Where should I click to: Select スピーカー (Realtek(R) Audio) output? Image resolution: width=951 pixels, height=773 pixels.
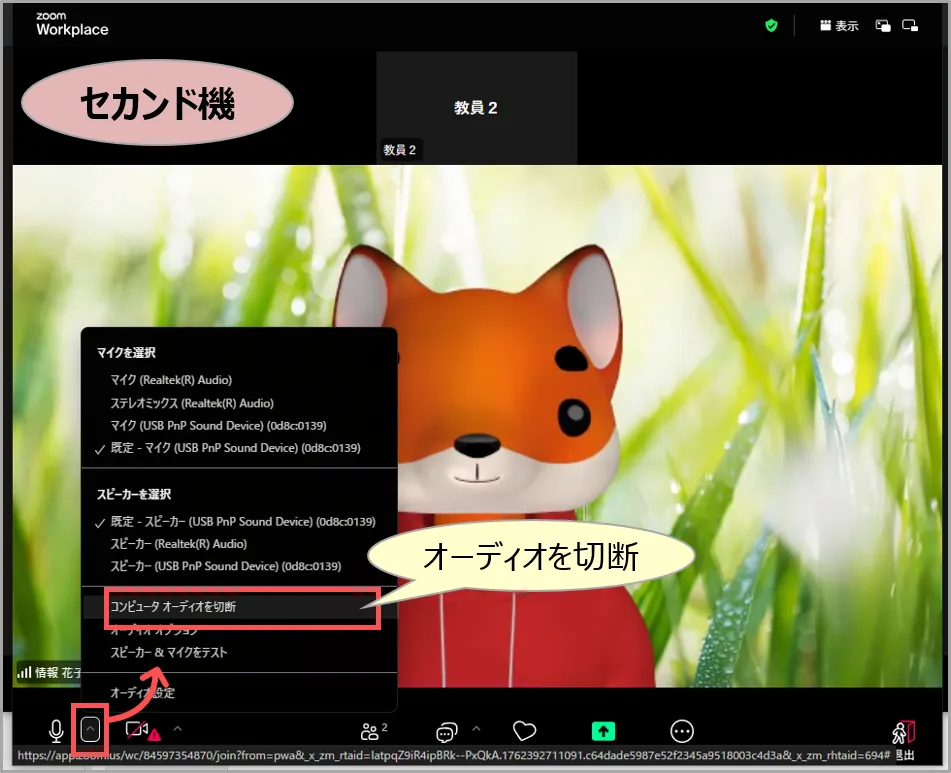[x=178, y=544]
